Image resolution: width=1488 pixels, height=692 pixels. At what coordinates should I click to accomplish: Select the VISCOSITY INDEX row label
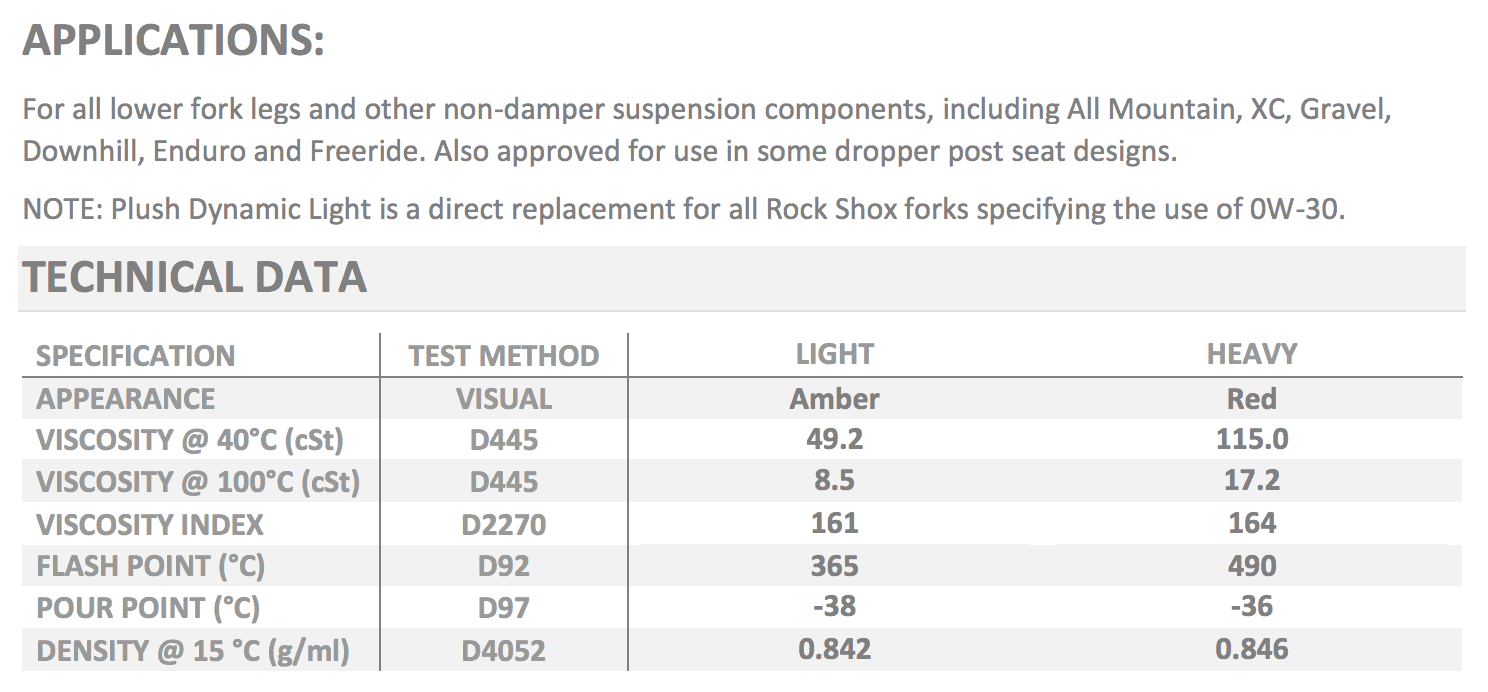pos(150,524)
